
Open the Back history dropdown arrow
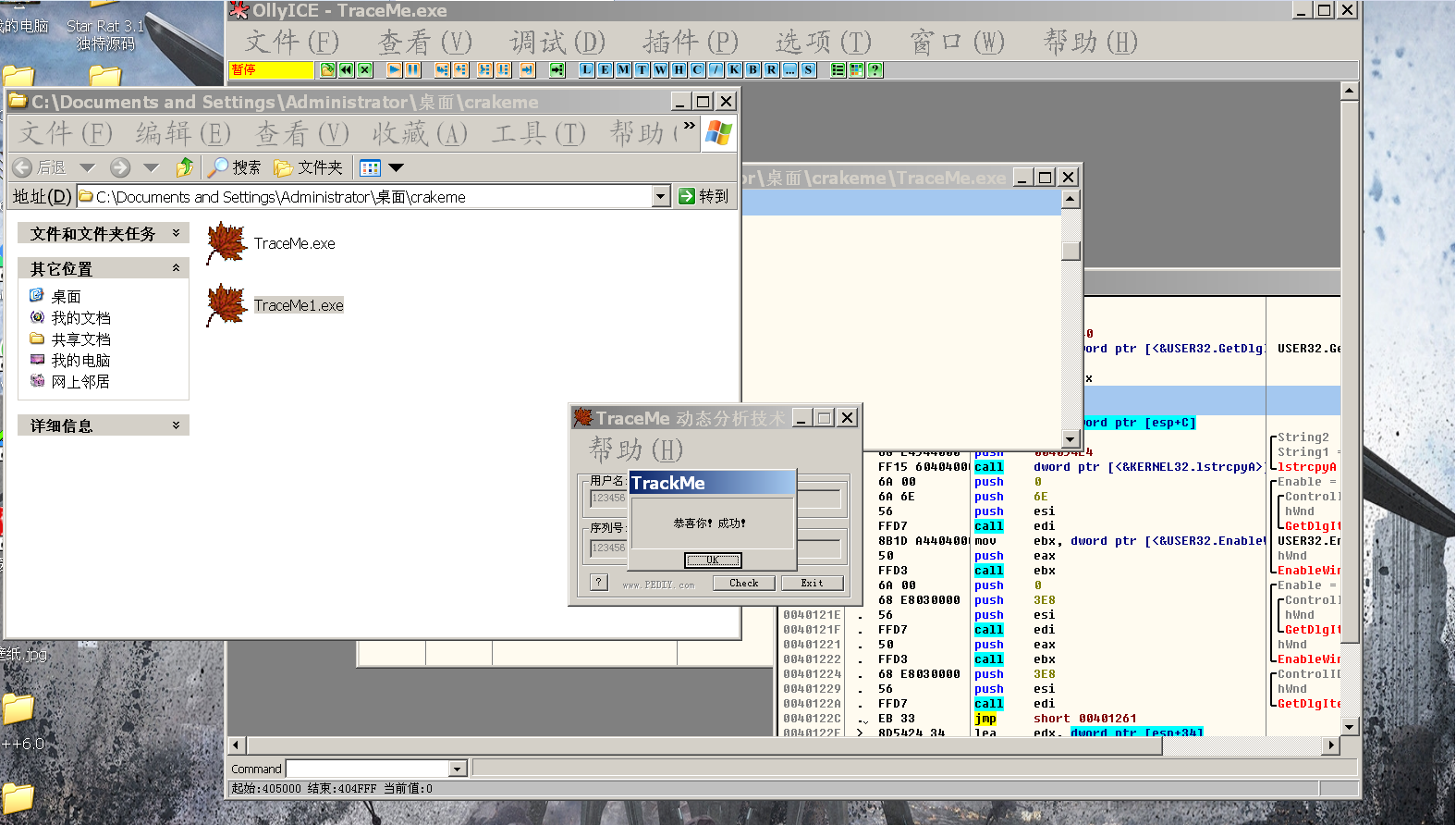(88, 167)
